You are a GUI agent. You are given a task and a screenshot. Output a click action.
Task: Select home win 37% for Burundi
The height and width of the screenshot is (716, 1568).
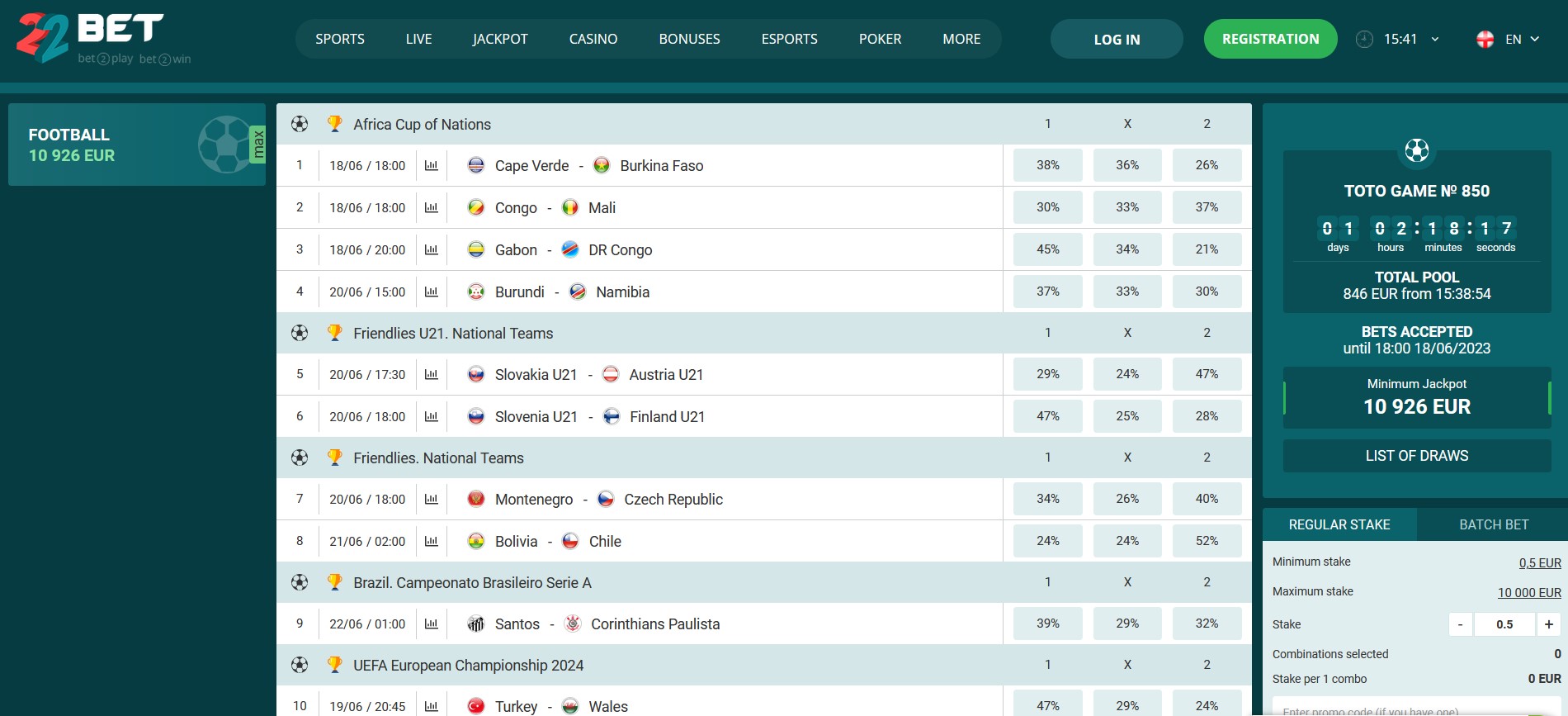click(1048, 292)
